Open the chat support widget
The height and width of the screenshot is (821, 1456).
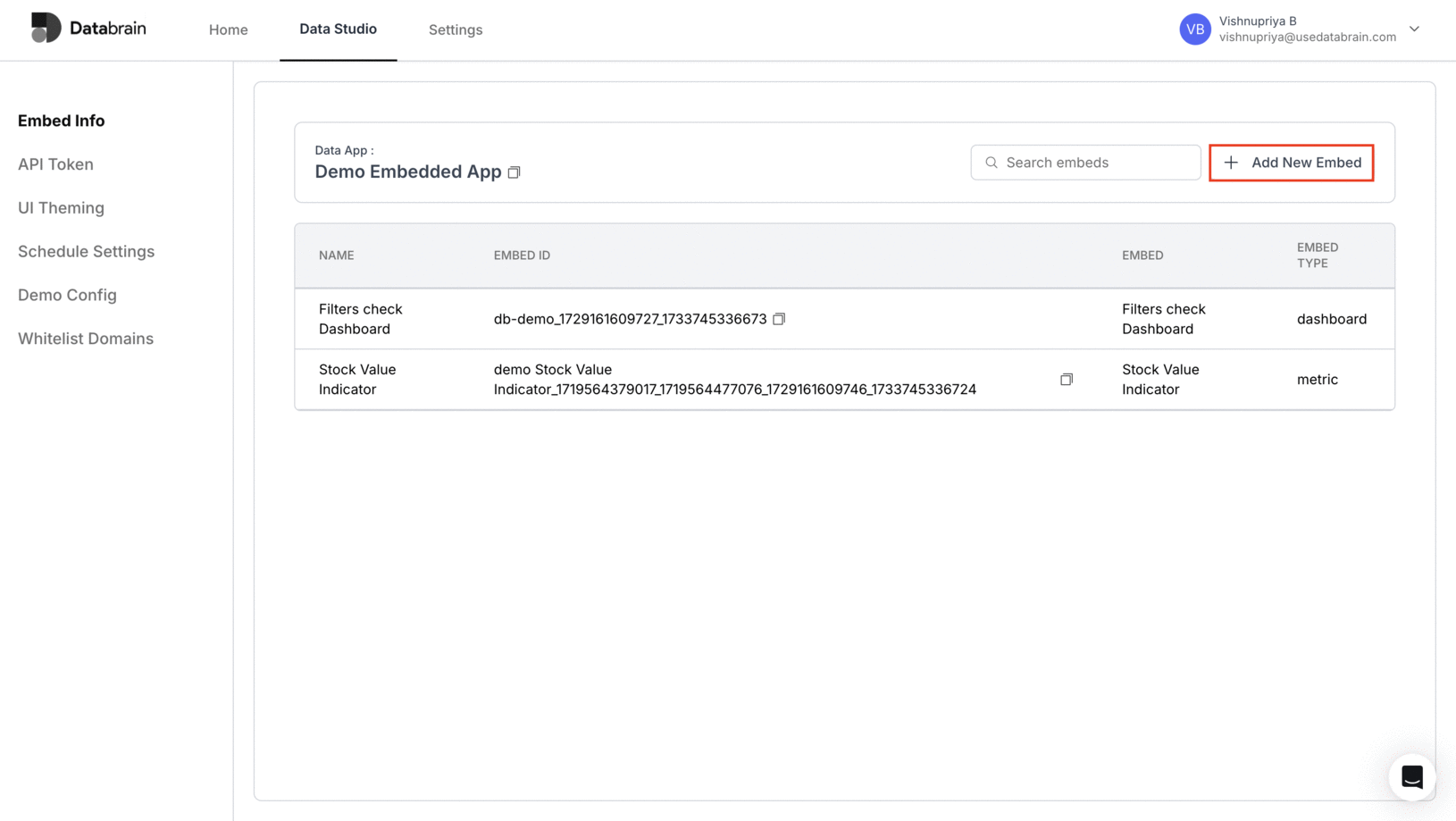(1412, 777)
